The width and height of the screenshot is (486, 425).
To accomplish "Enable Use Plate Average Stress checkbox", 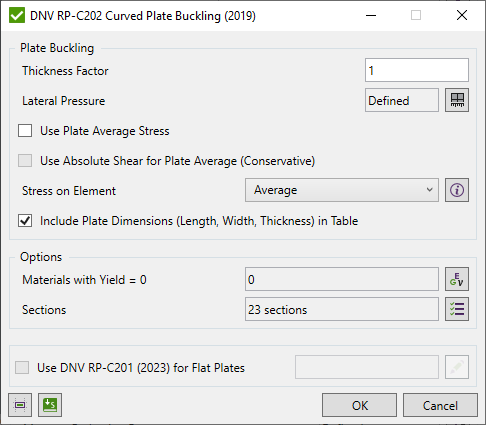I will (25, 131).
